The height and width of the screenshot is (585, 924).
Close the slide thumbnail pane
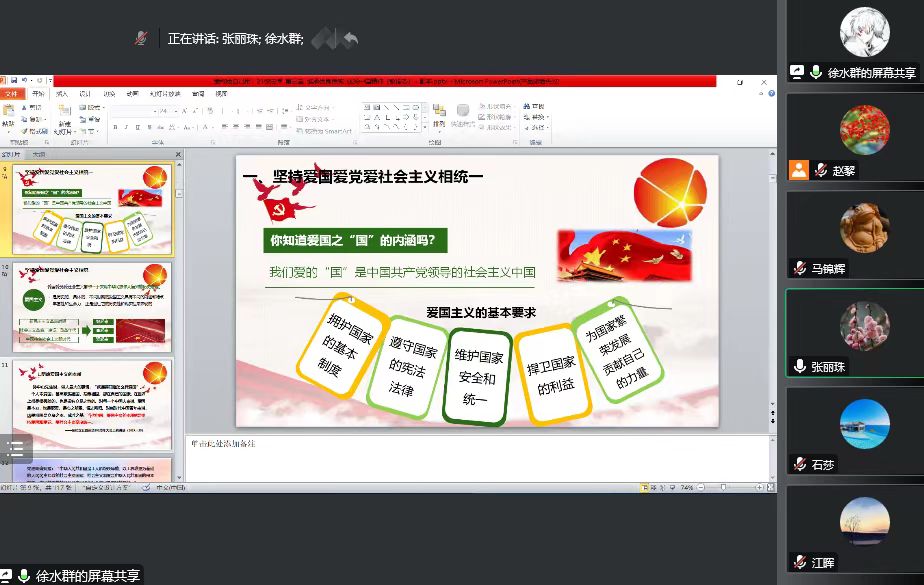[178, 155]
